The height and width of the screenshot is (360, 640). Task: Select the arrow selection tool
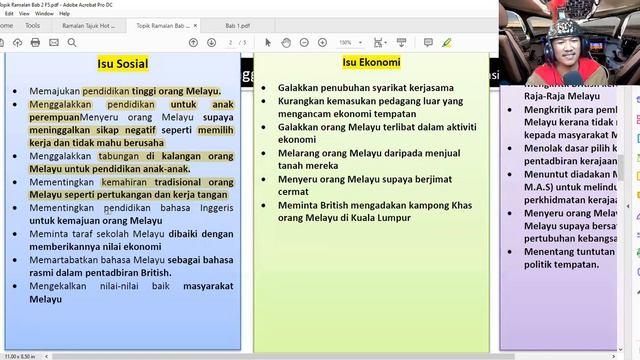point(268,42)
